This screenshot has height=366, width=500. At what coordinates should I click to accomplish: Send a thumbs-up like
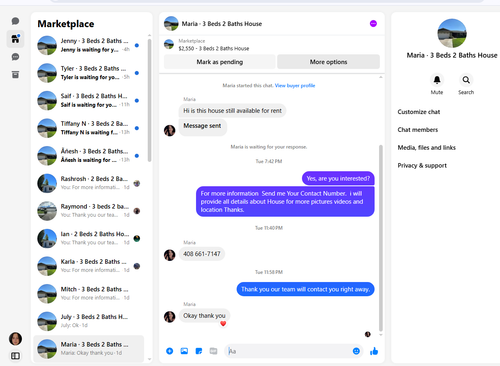coord(374,351)
